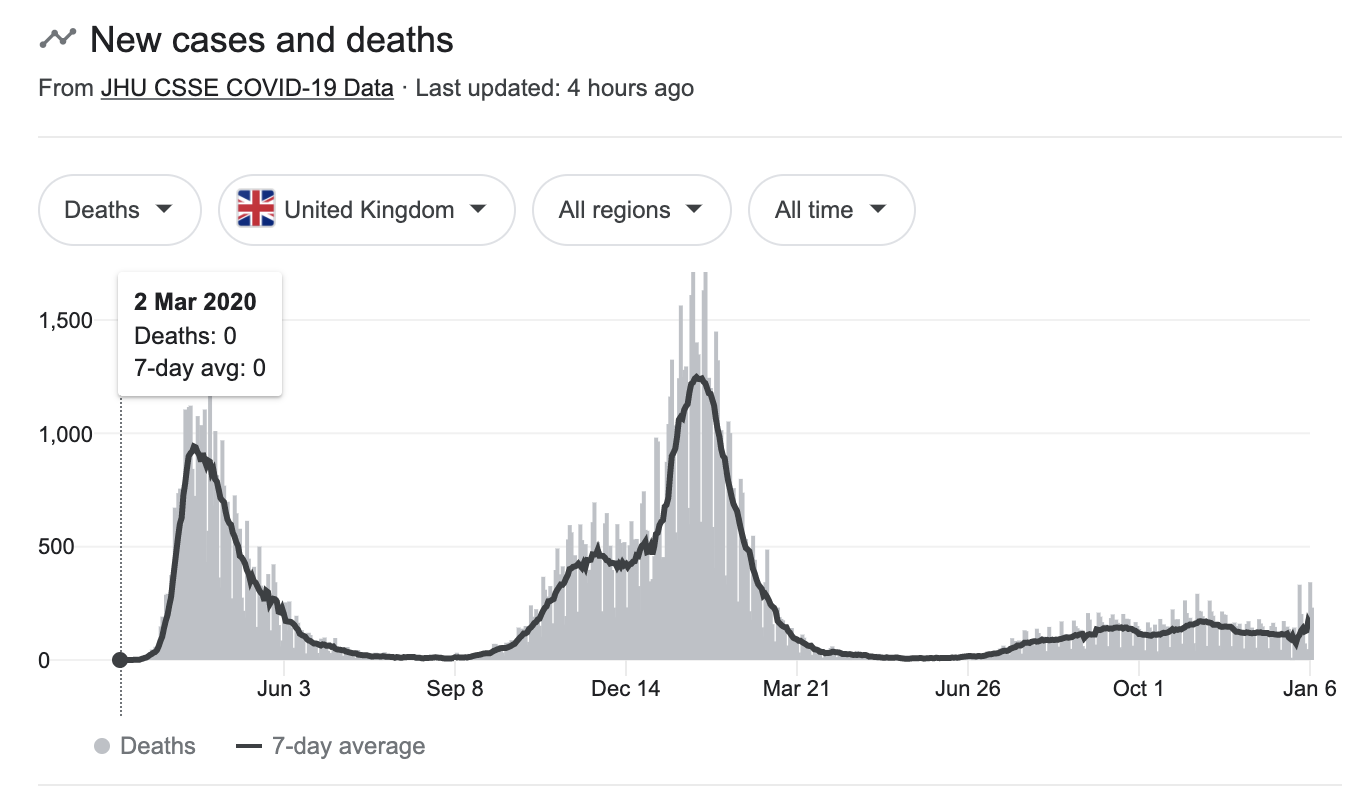Click the Sep 8 x-axis label
Screen dimensions: 1366x806
[x=455, y=689]
